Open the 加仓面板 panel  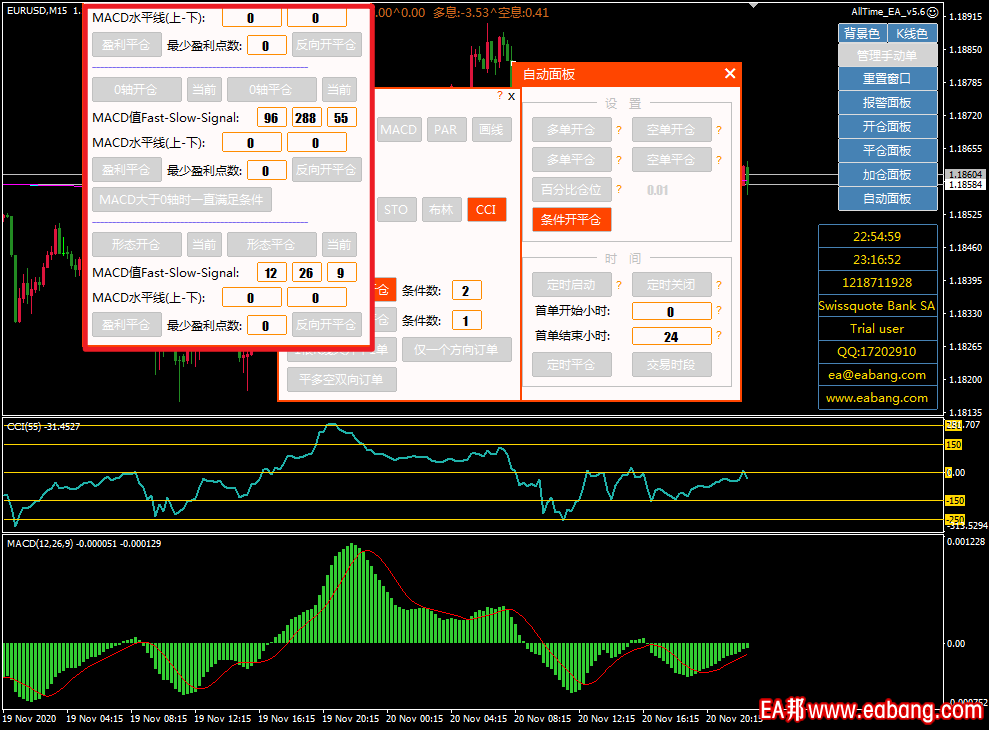887,175
